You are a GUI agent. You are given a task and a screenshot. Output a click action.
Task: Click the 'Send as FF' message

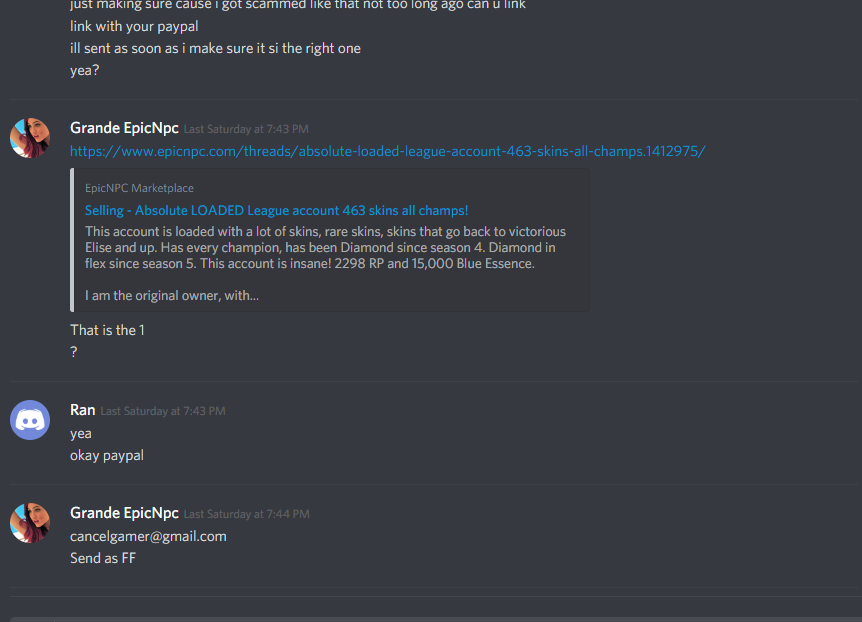[x=103, y=558]
